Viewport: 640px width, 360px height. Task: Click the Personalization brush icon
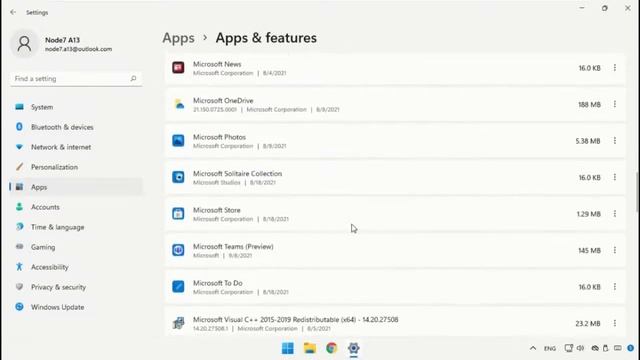click(19, 167)
